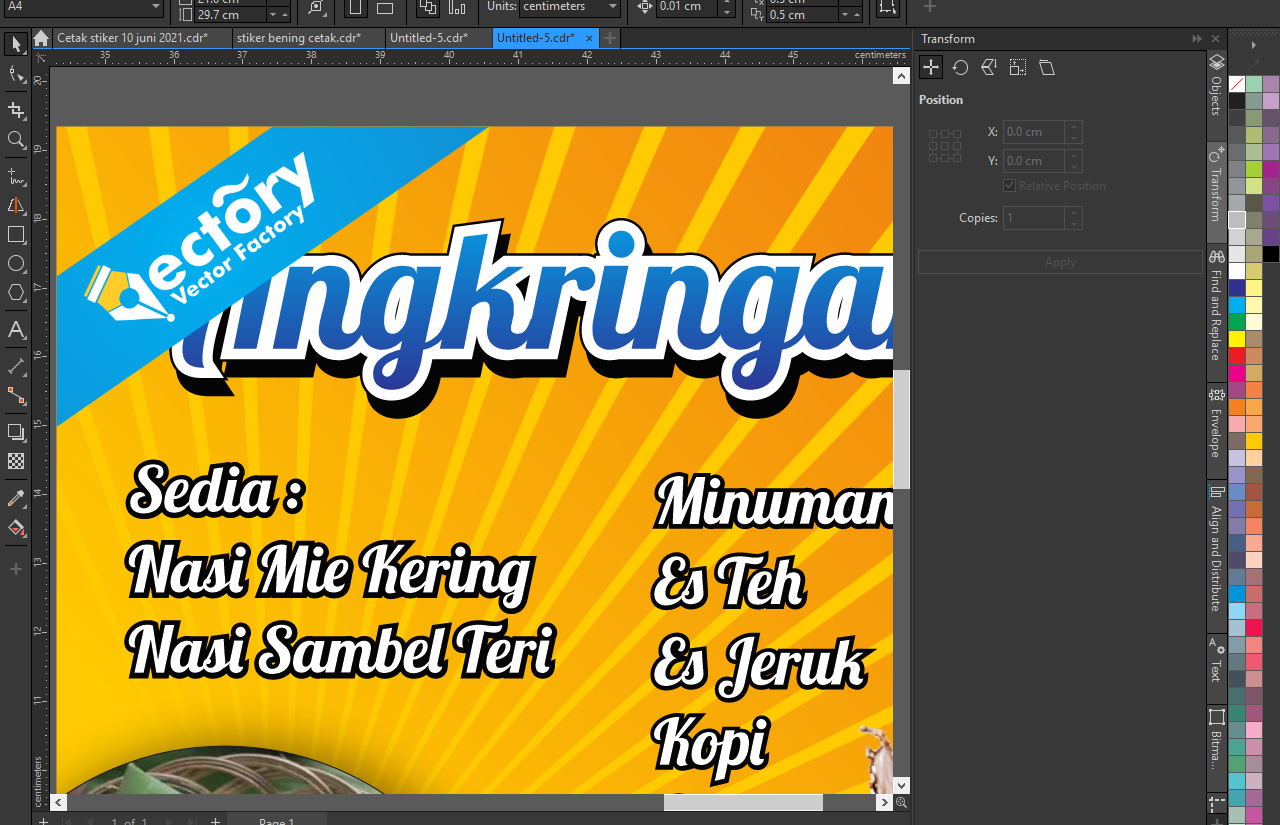Choose the Zoom tool in the toolbox
1280x825 pixels.
pyautogui.click(x=16, y=140)
